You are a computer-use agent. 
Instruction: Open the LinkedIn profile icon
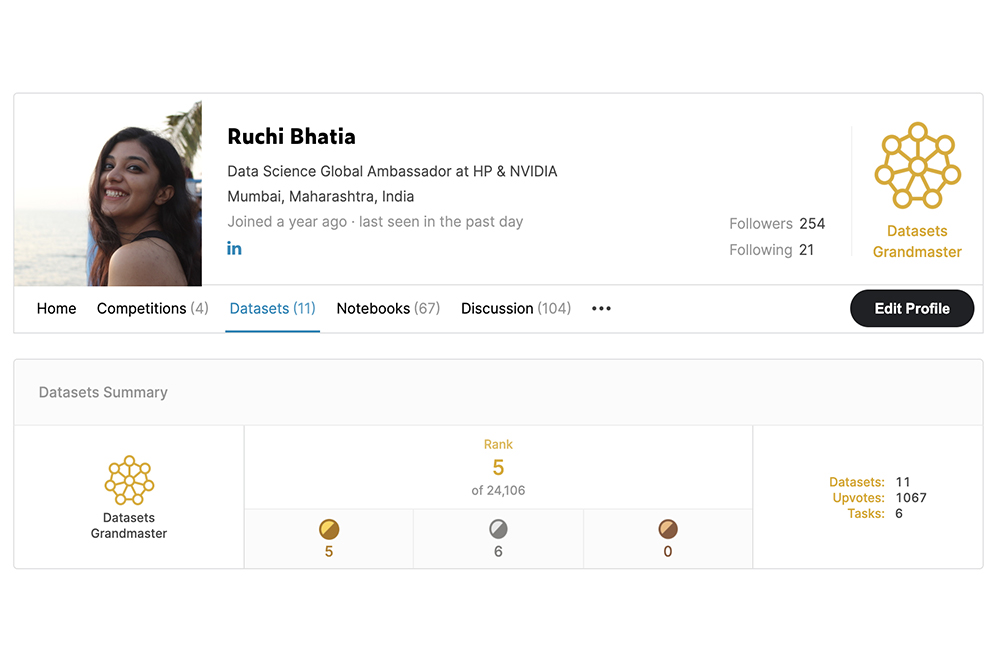click(234, 248)
